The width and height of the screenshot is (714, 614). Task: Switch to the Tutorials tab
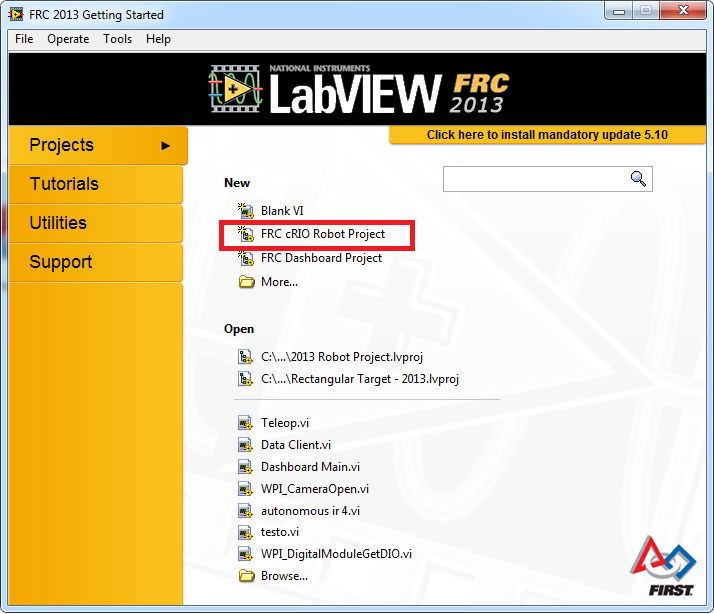pos(96,184)
